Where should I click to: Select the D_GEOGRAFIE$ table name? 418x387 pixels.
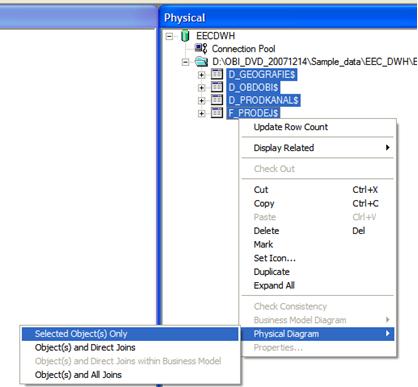(x=262, y=74)
